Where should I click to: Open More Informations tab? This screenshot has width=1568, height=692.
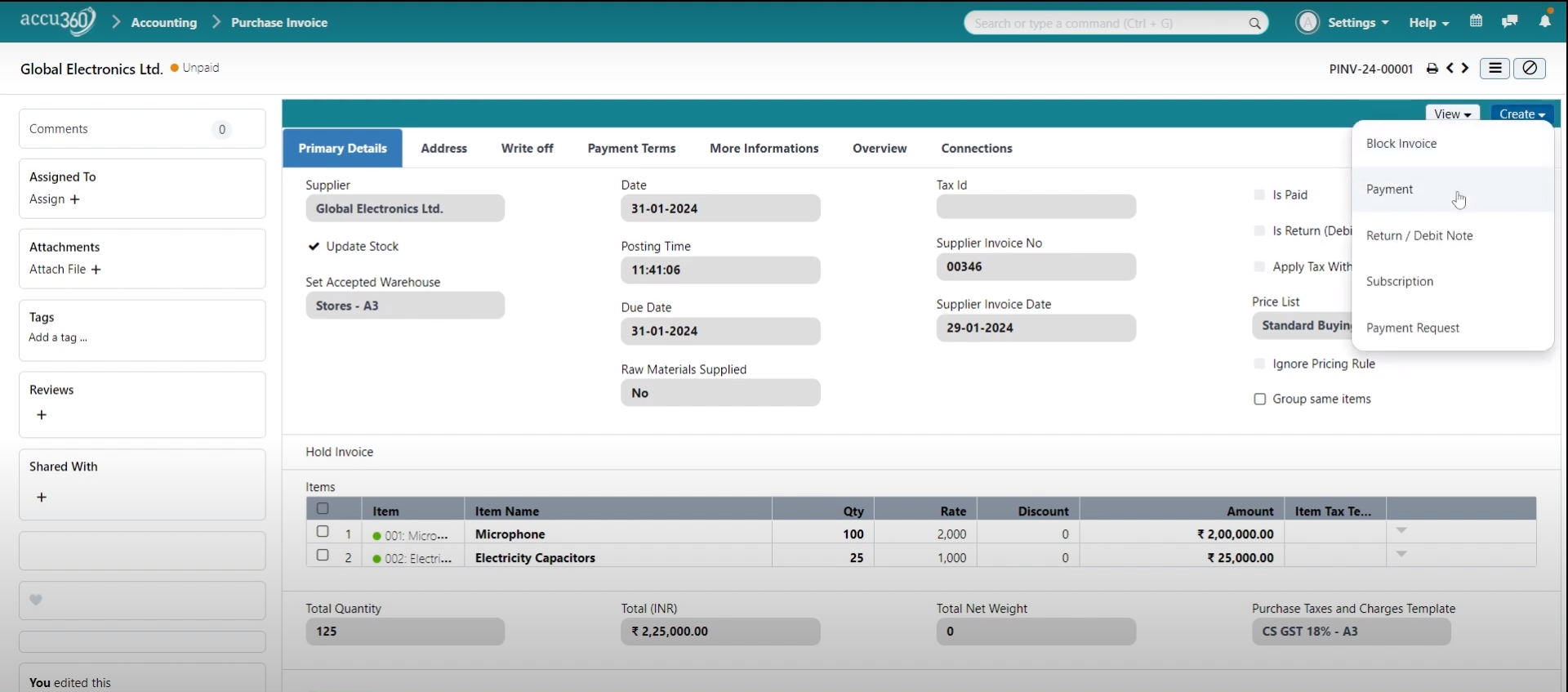click(x=764, y=149)
